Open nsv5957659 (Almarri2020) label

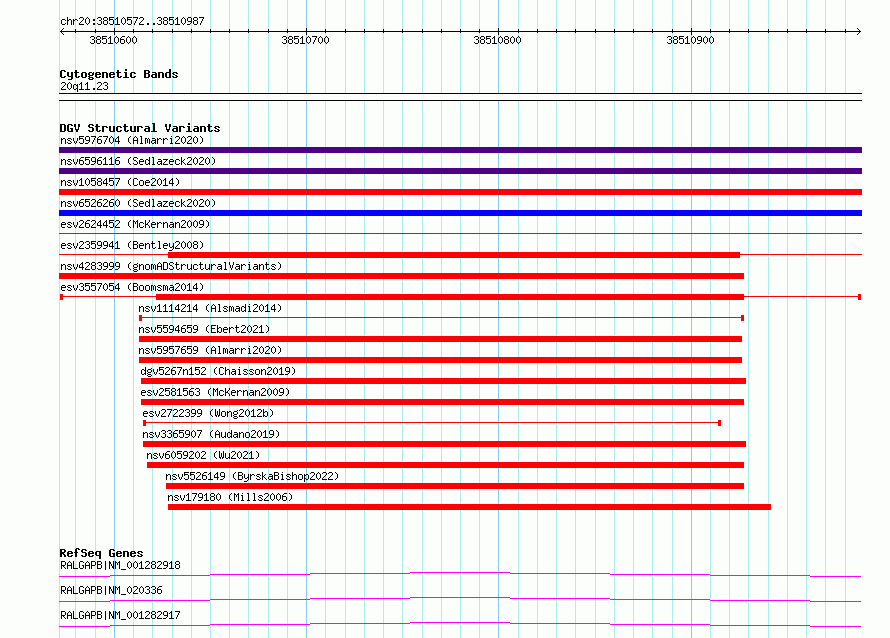point(210,350)
